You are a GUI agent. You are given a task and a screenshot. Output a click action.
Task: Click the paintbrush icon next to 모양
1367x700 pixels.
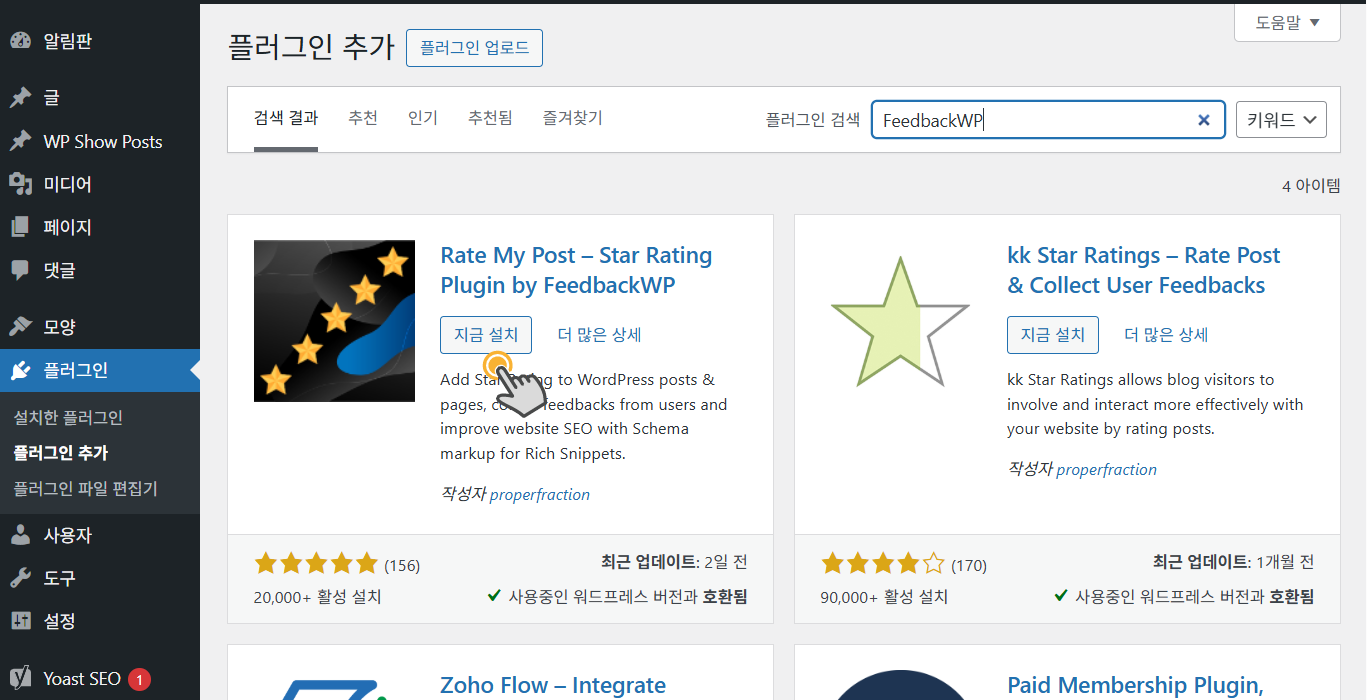click(x=20, y=327)
